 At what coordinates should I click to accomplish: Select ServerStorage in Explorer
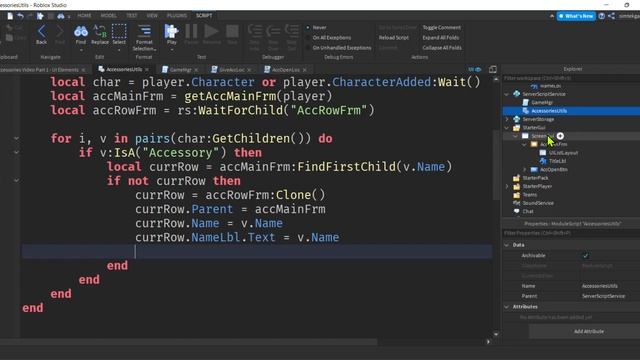[538, 119]
